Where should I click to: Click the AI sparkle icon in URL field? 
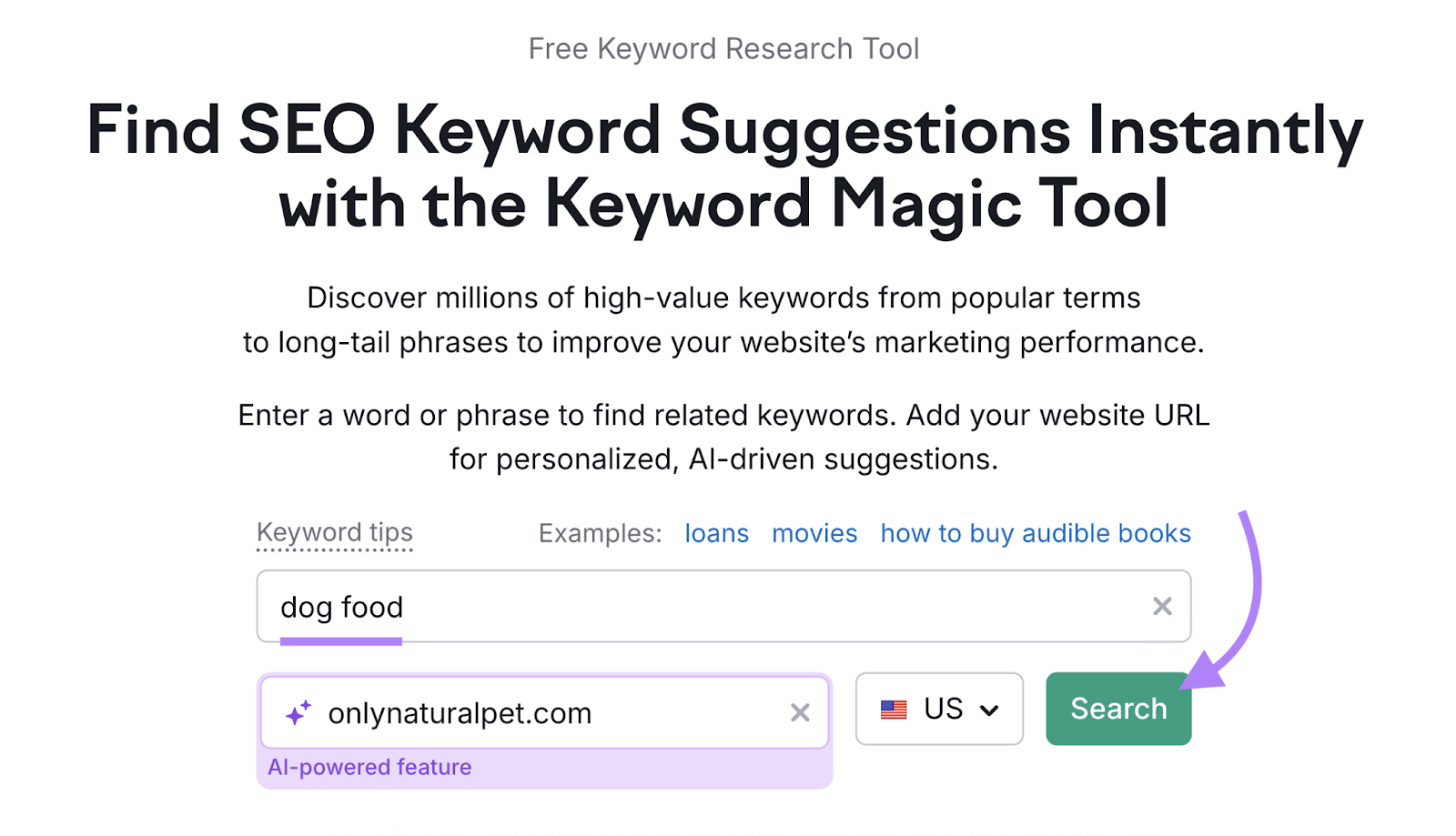point(297,712)
